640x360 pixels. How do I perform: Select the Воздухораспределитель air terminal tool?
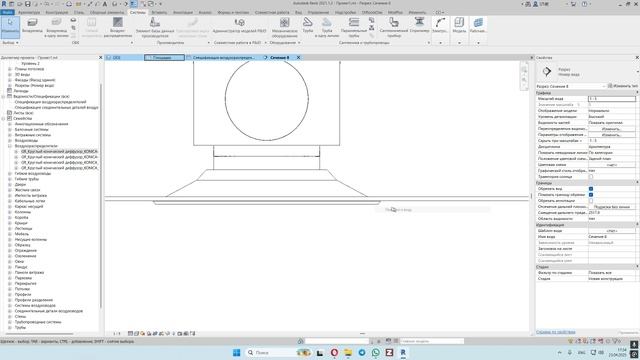(x=118, y=28)
